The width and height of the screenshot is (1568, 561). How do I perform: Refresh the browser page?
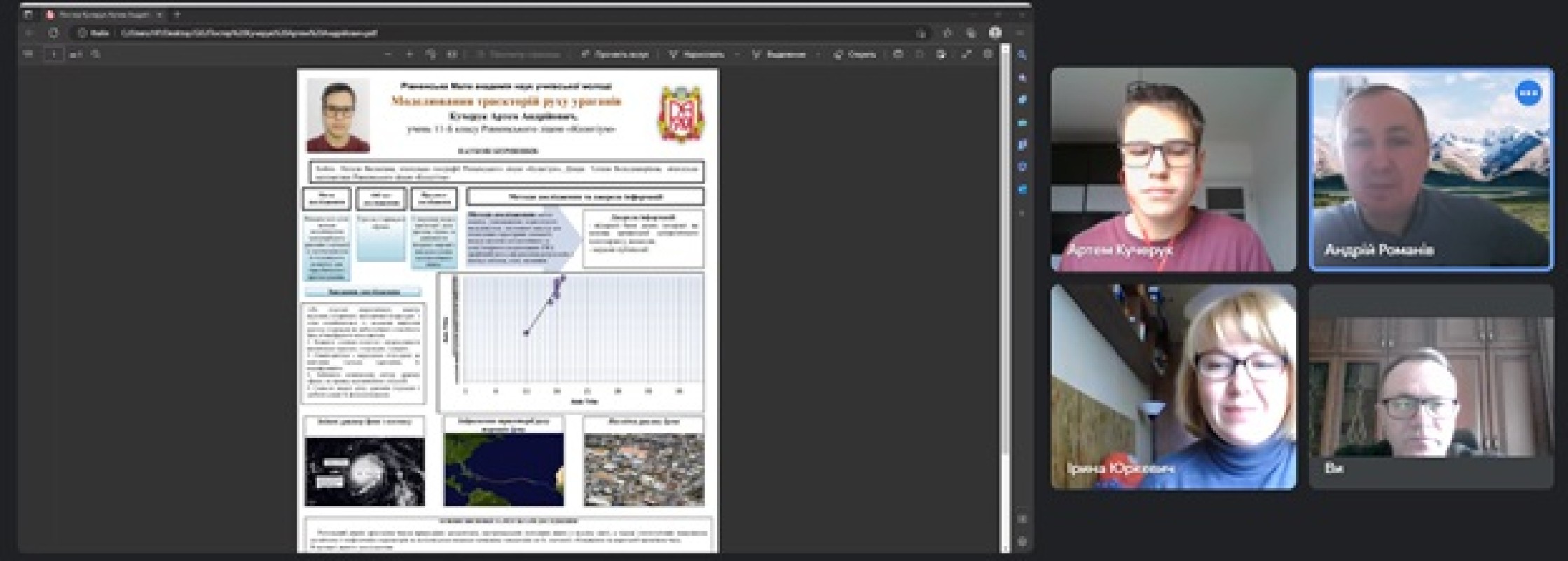pyautogui.click(x=53, y=33)
